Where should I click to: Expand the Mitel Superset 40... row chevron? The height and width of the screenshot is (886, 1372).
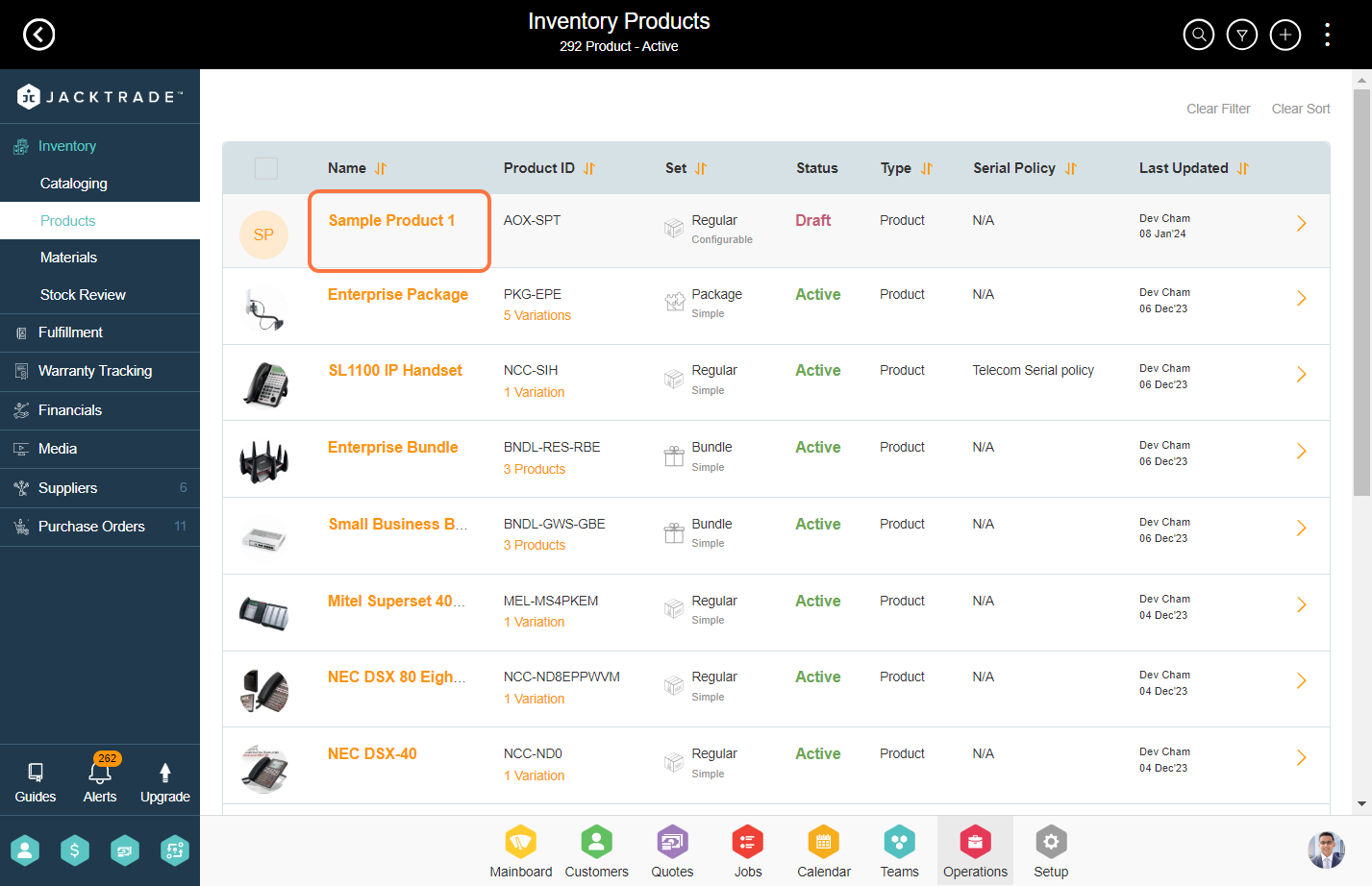coord(1301,604)
